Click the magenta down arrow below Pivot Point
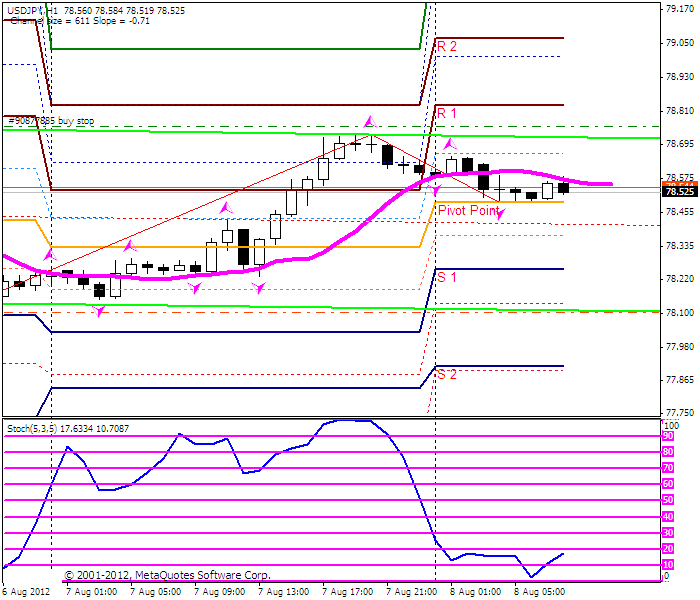700x600 pixels. pyautogui.click(x=501, y=213)
